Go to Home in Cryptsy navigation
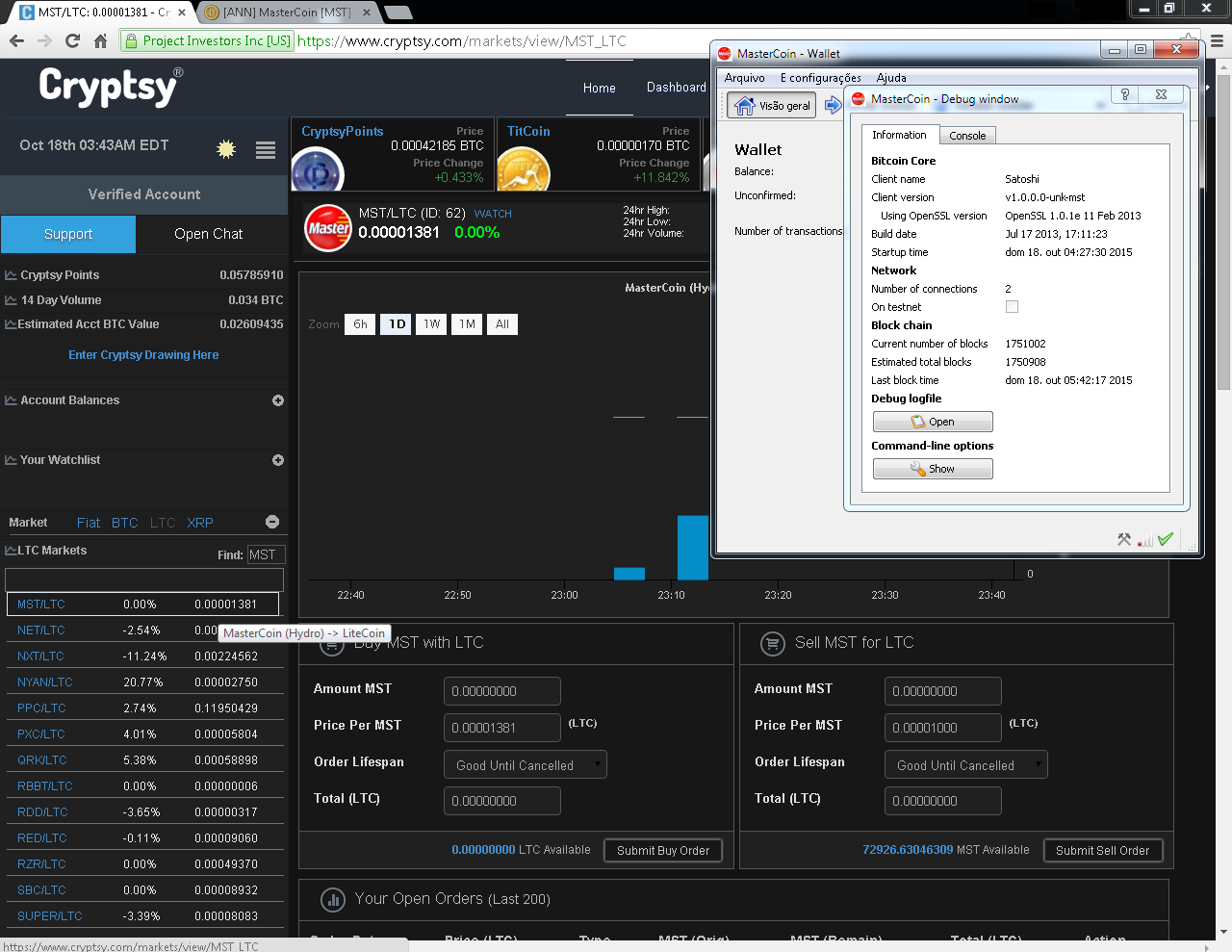The width and height of the screenshot is (1232, 952). [600, 88]
